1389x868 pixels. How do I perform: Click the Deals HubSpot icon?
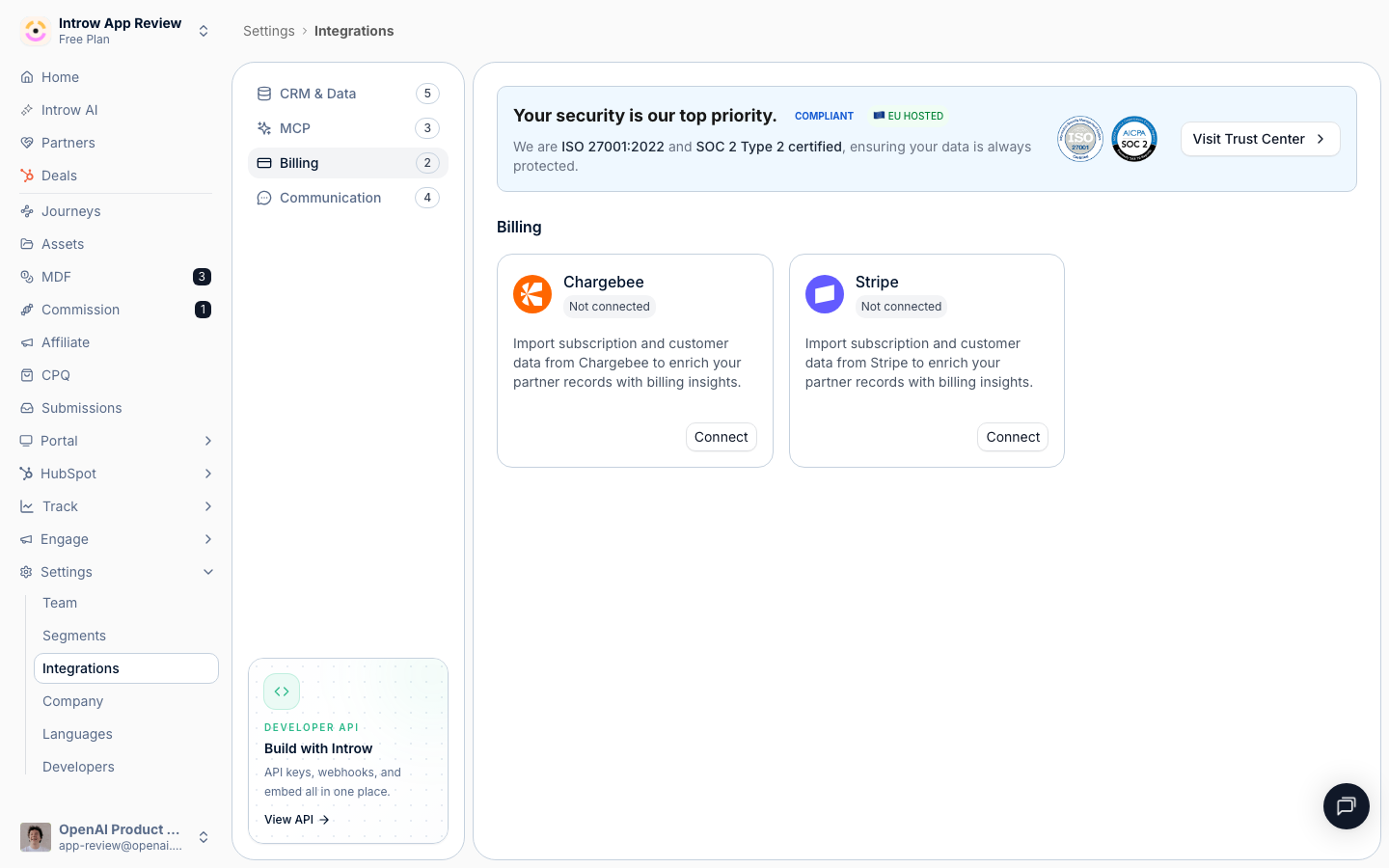[x=27, y=176]
